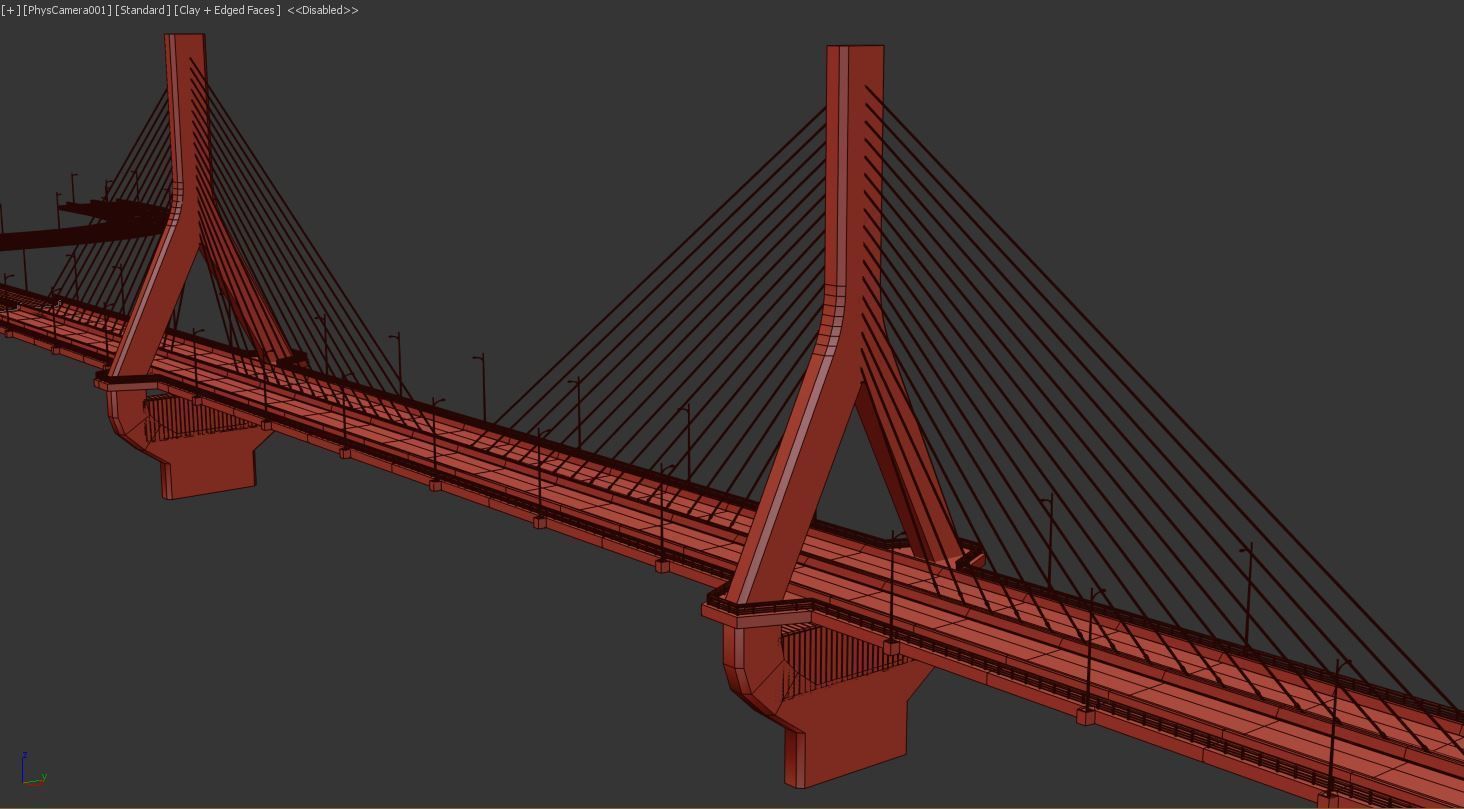Screen dimensions: 1464x809
Task: Open the Standard per-view settings menu
Action: click(141, 10)
